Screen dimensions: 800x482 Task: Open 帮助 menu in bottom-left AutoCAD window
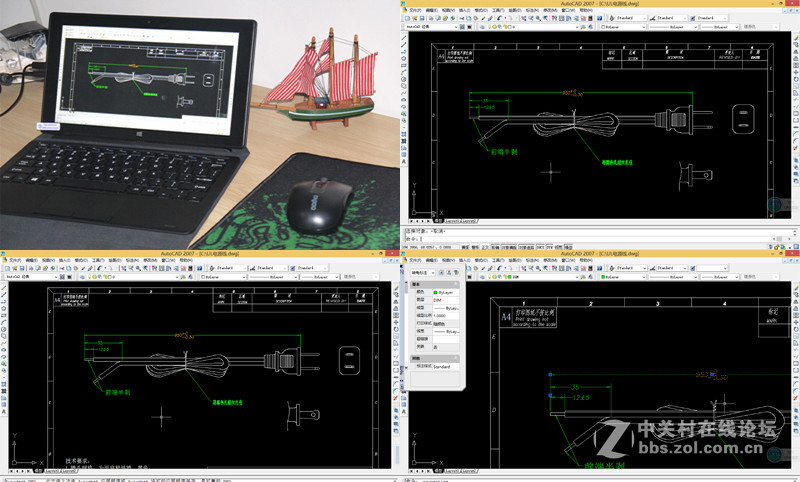point(184,260)
